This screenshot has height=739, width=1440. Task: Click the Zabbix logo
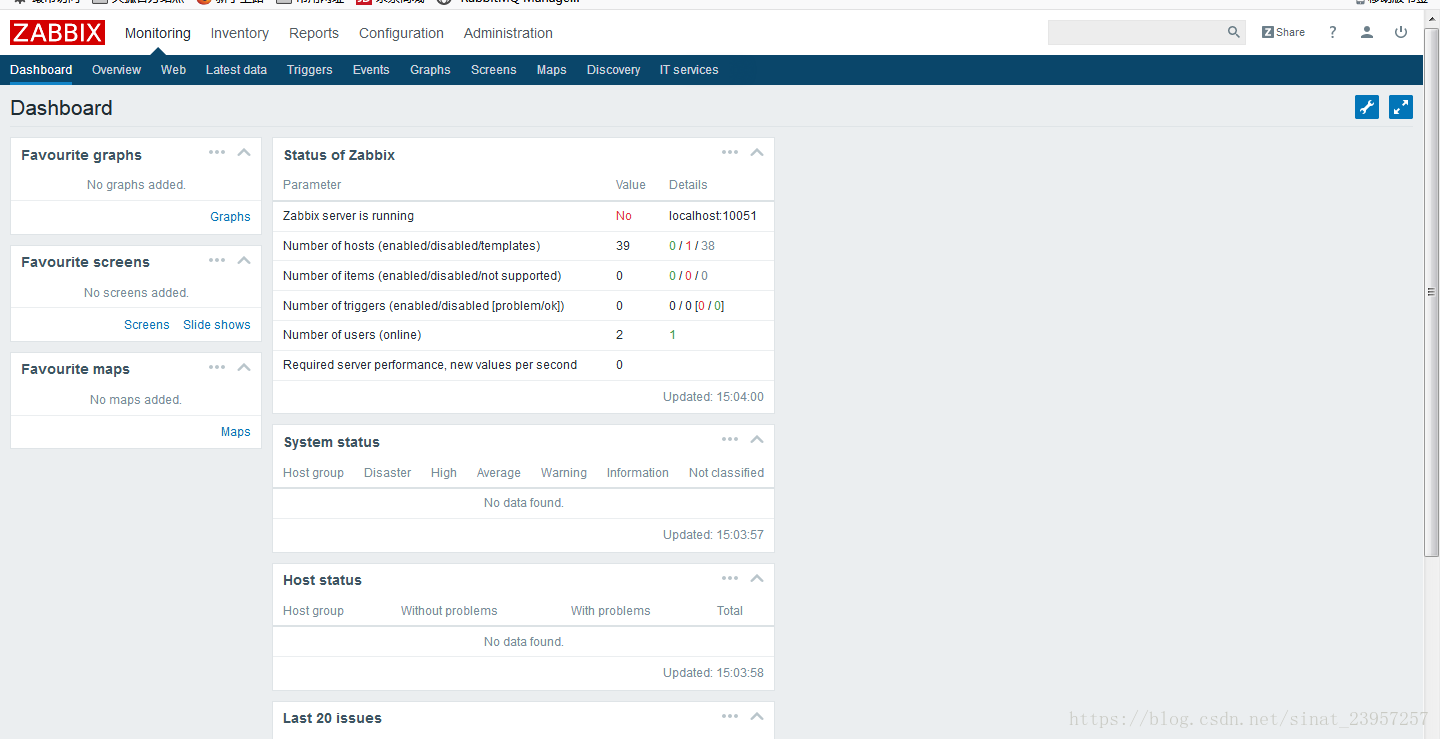tap(57, 33)
